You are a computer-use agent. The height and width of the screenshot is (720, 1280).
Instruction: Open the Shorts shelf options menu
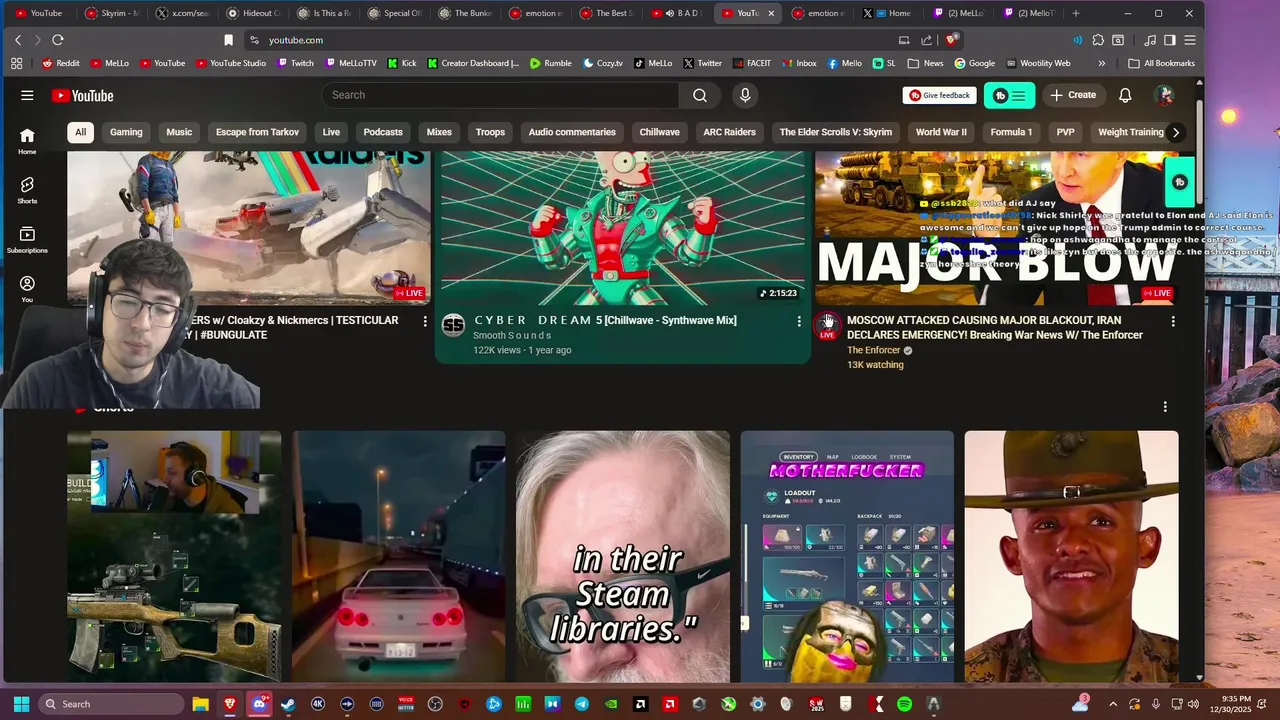click(1165, 407)
